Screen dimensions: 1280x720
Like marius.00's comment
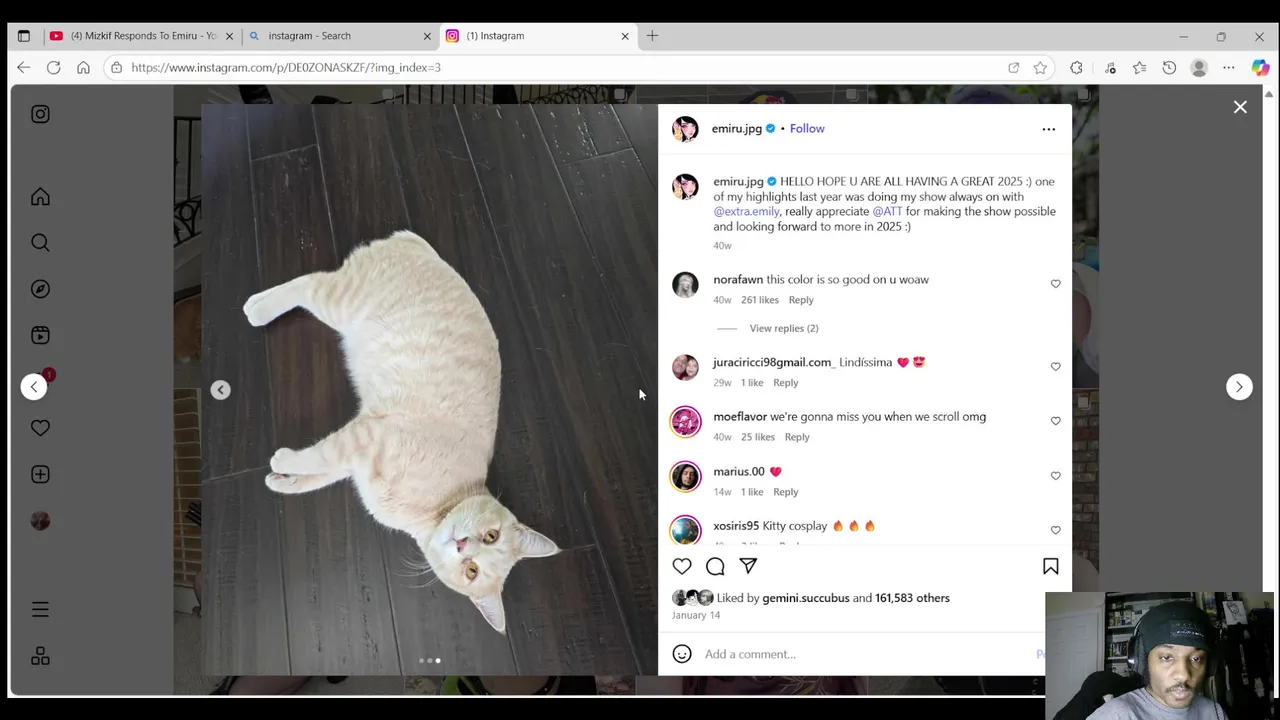[1055, 476]
